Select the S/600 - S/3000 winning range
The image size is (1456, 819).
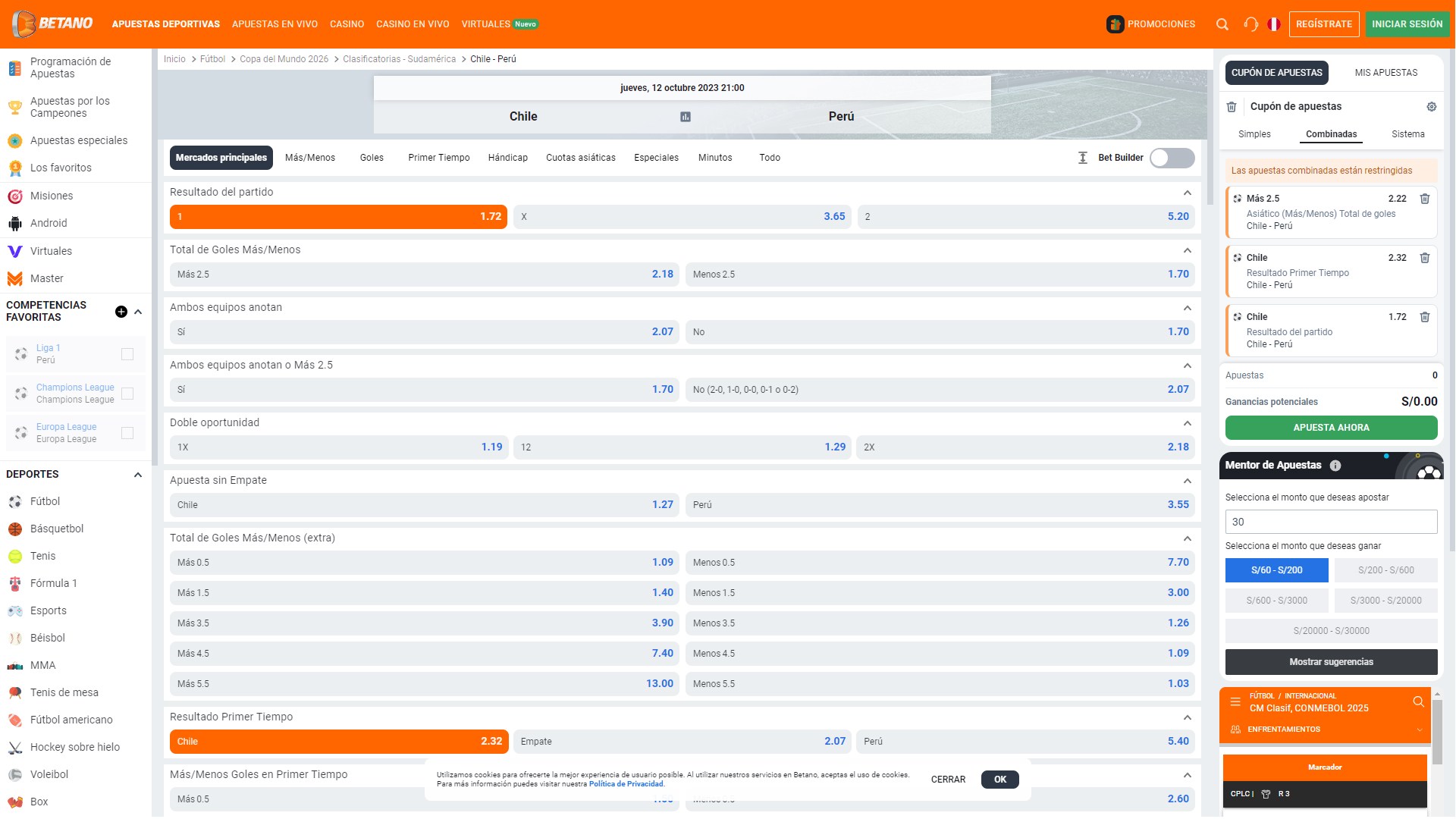pyautogui.click(x=1277, y=601)
